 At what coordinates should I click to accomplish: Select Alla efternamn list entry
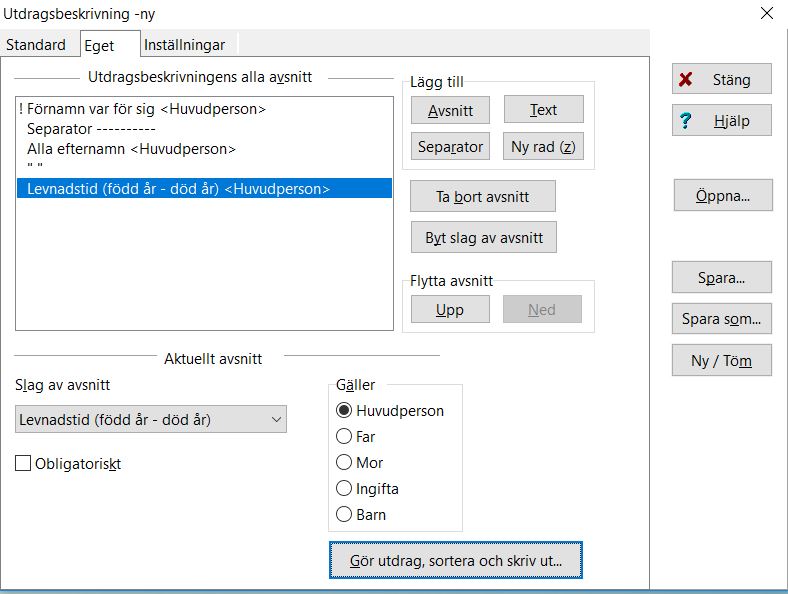(x=131, y=149)
